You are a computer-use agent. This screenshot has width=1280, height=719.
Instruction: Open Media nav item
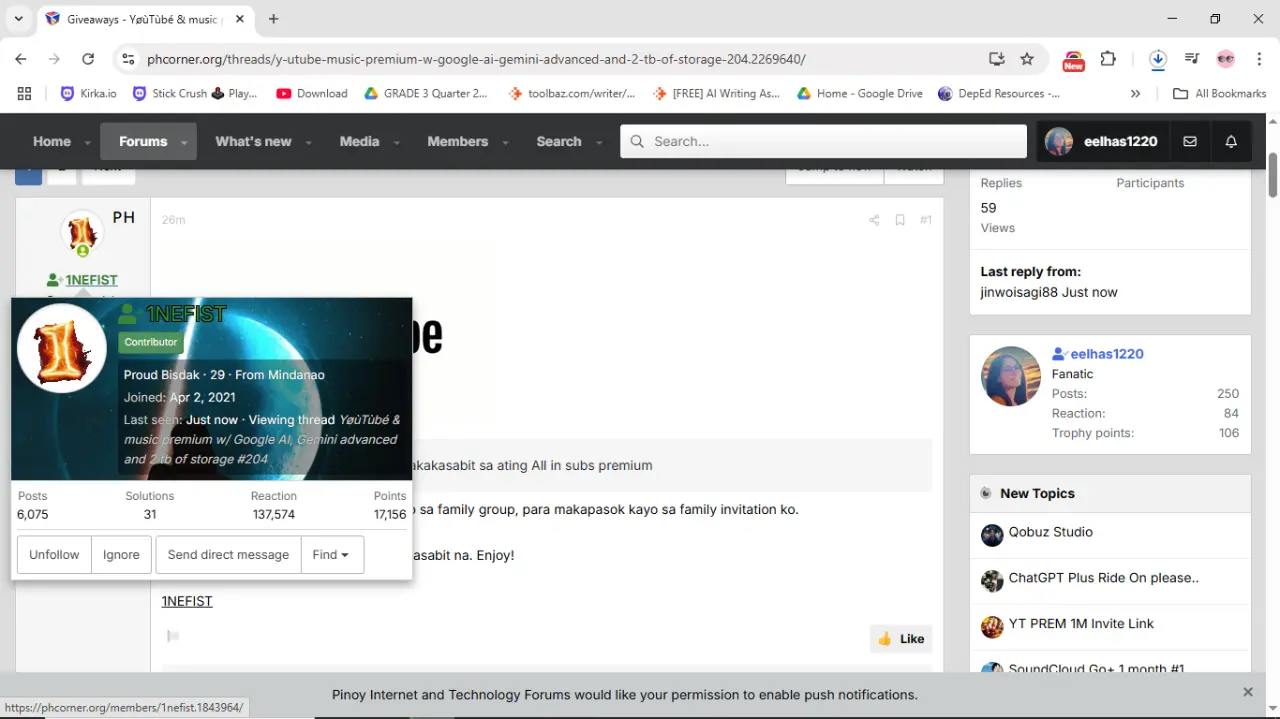point(359,141)
